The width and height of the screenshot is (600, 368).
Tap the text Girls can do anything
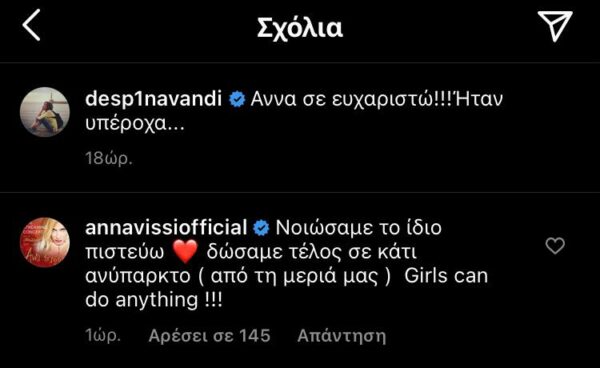[287, 288]
